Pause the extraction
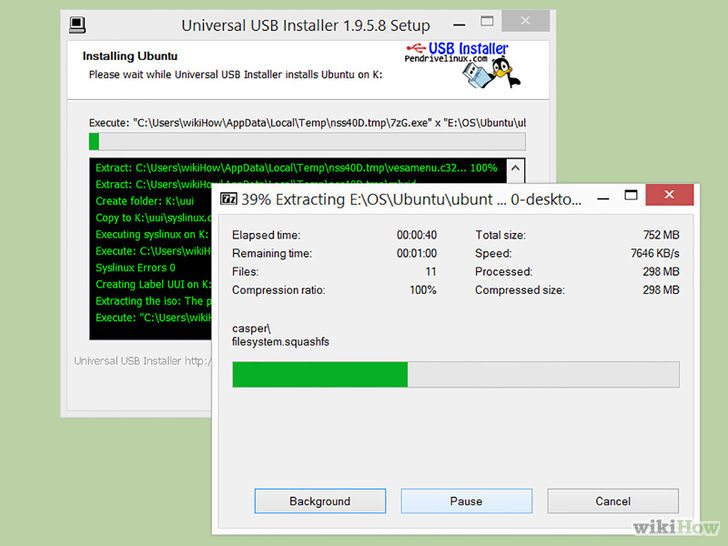728x546 pixels. coord(466,501)
